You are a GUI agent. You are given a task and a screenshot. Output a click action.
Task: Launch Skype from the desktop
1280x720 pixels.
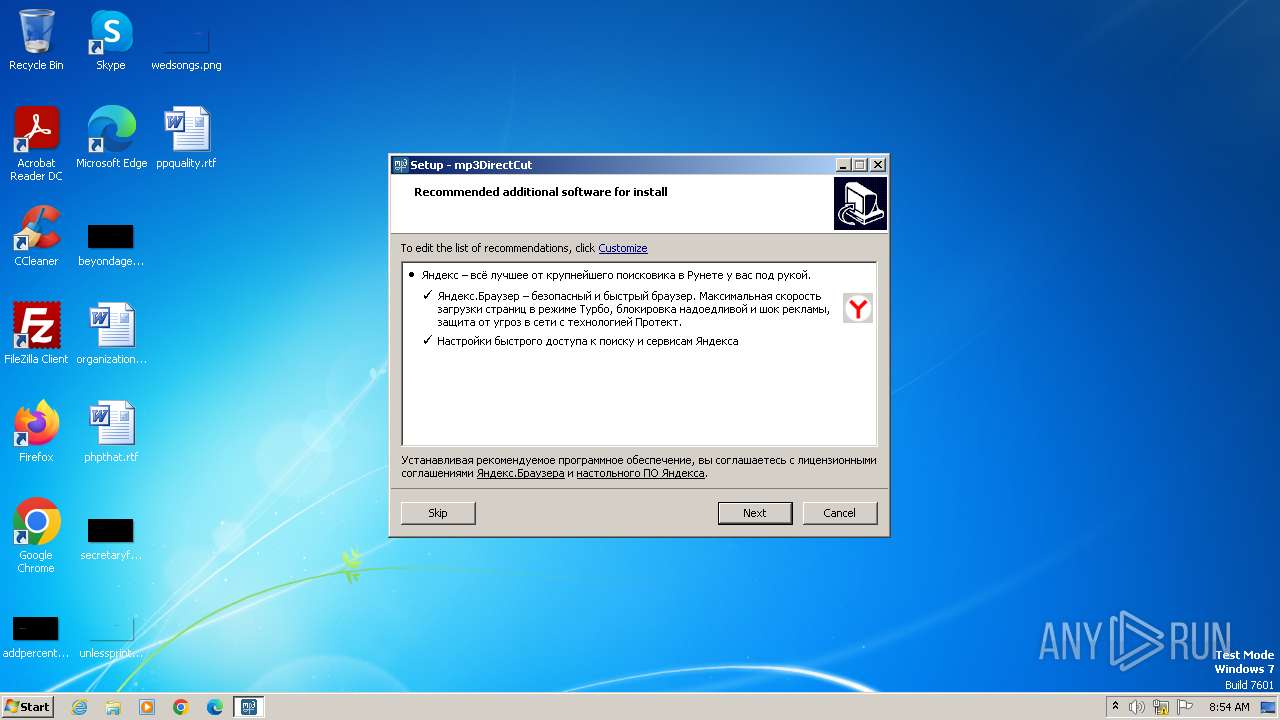point(110,40)
